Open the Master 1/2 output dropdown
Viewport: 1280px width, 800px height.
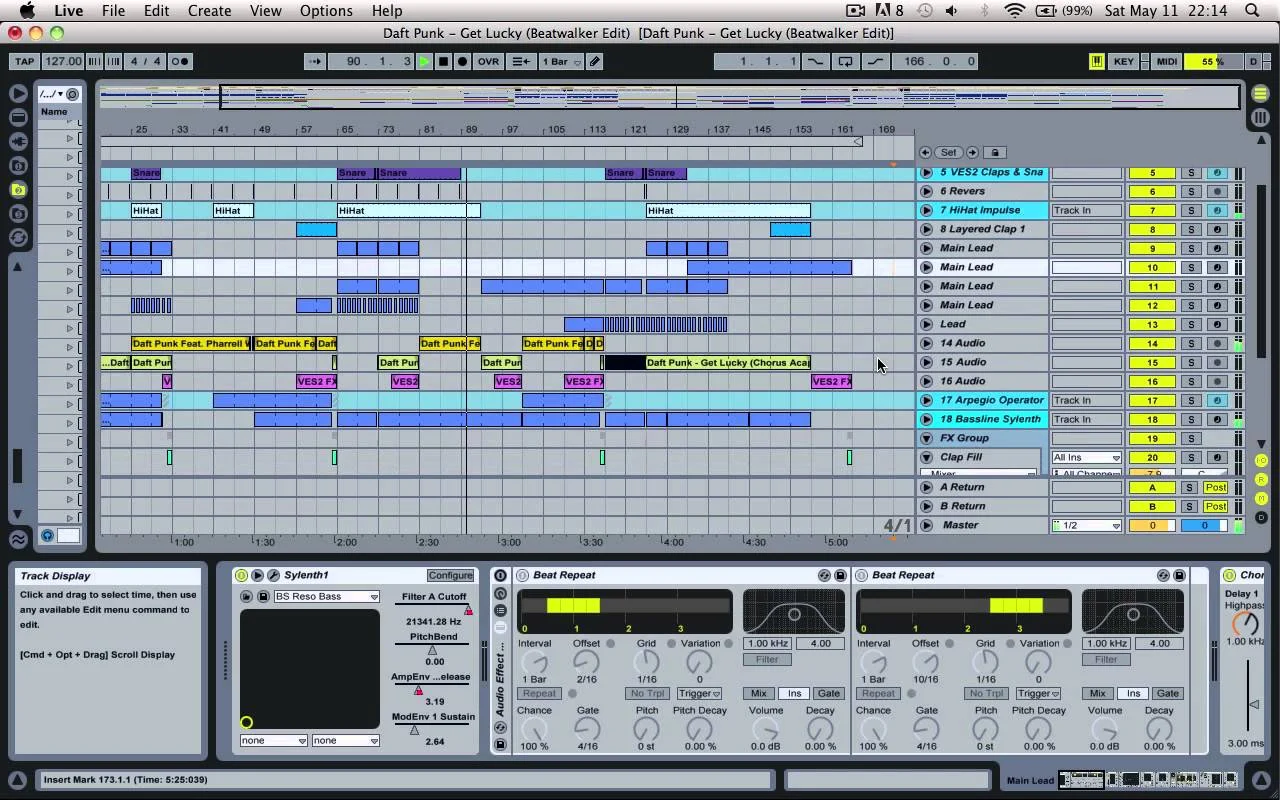(x=1086, y=525)
